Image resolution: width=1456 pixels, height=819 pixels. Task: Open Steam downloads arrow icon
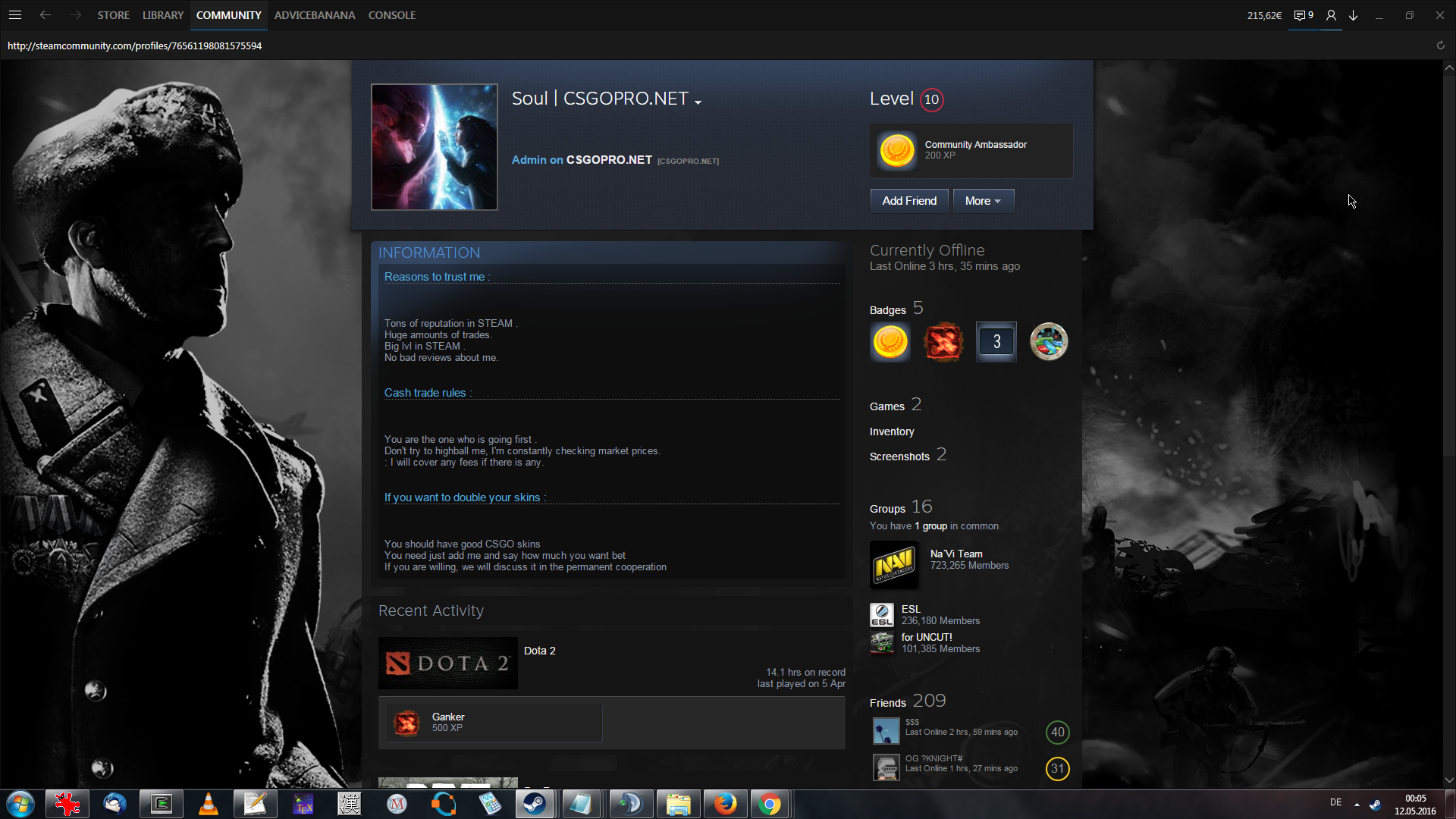pos(1353,15)
